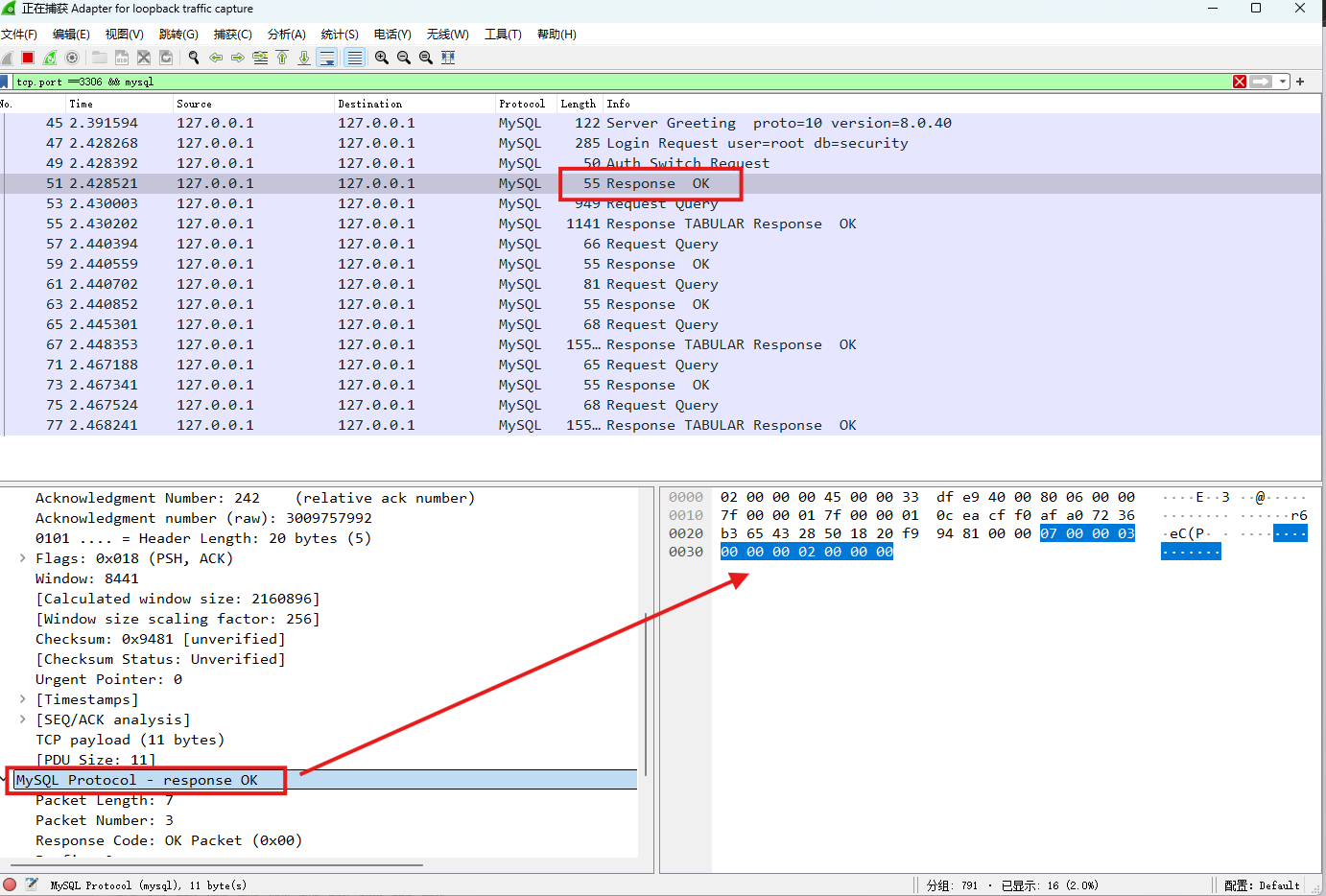Open the 帮助(H) menu
1326x896 pixels.
(556, 35)
